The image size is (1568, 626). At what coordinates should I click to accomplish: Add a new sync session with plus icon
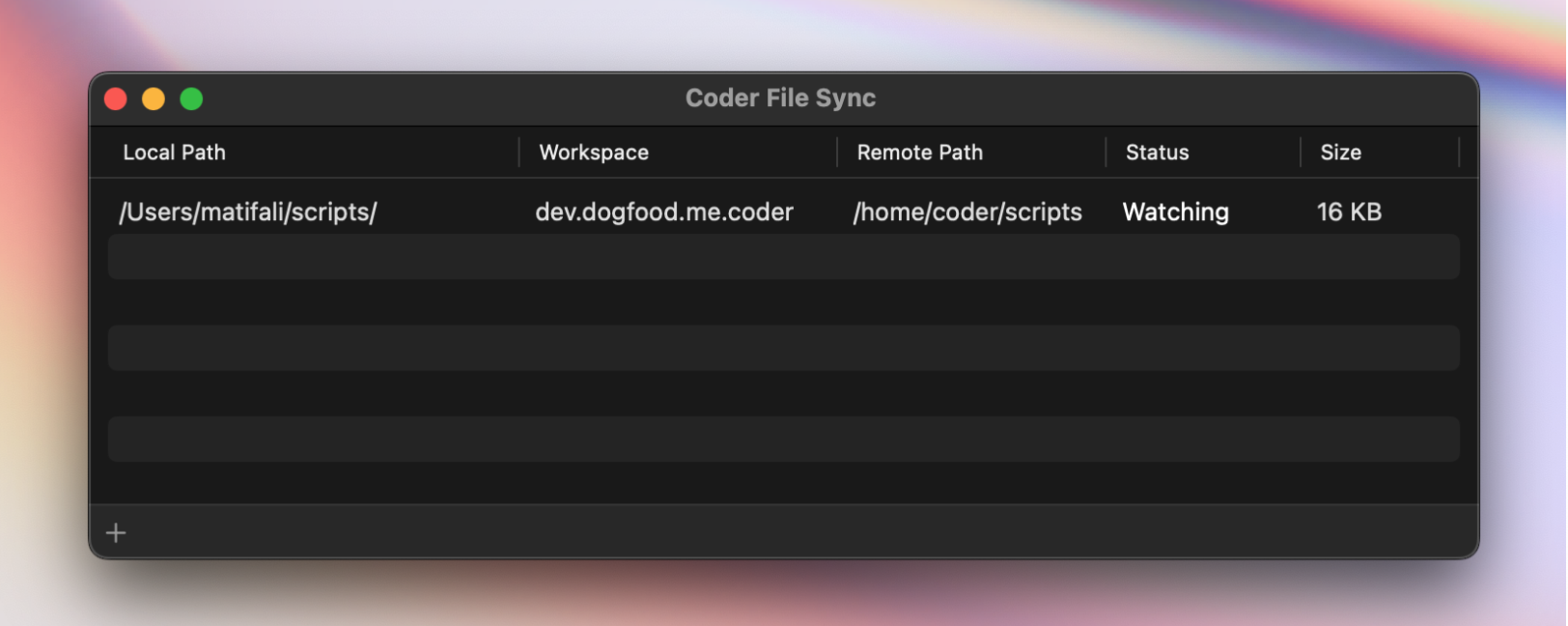116,533
